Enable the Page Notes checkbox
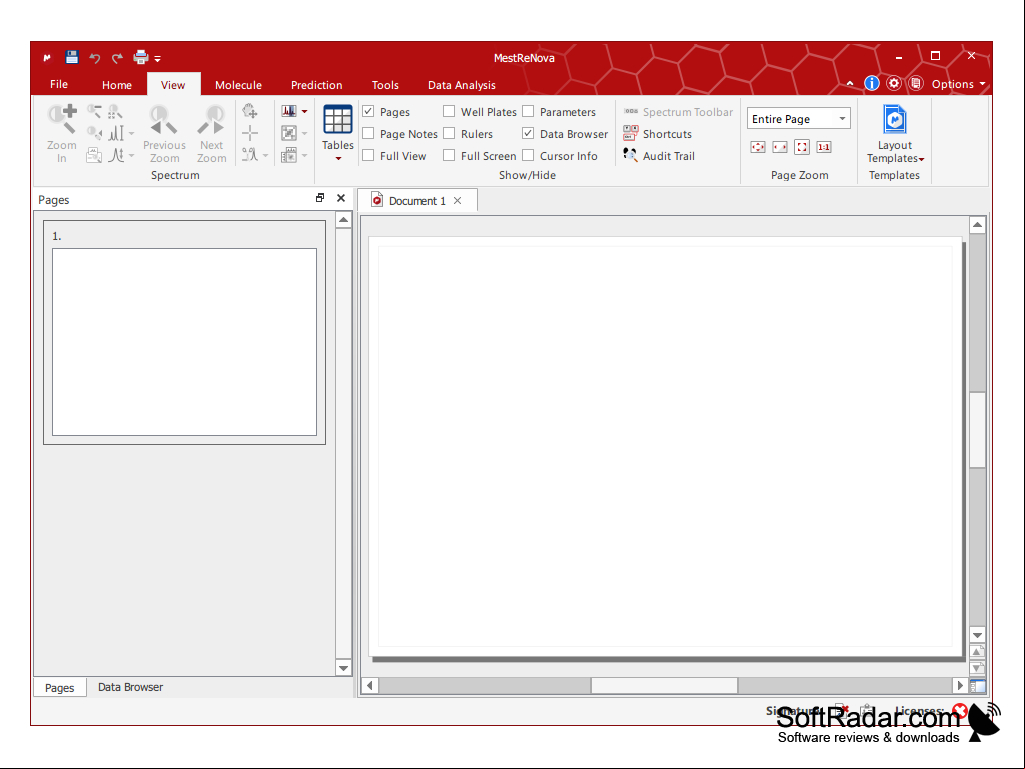Screen dimensions: 1025x769 369,133
